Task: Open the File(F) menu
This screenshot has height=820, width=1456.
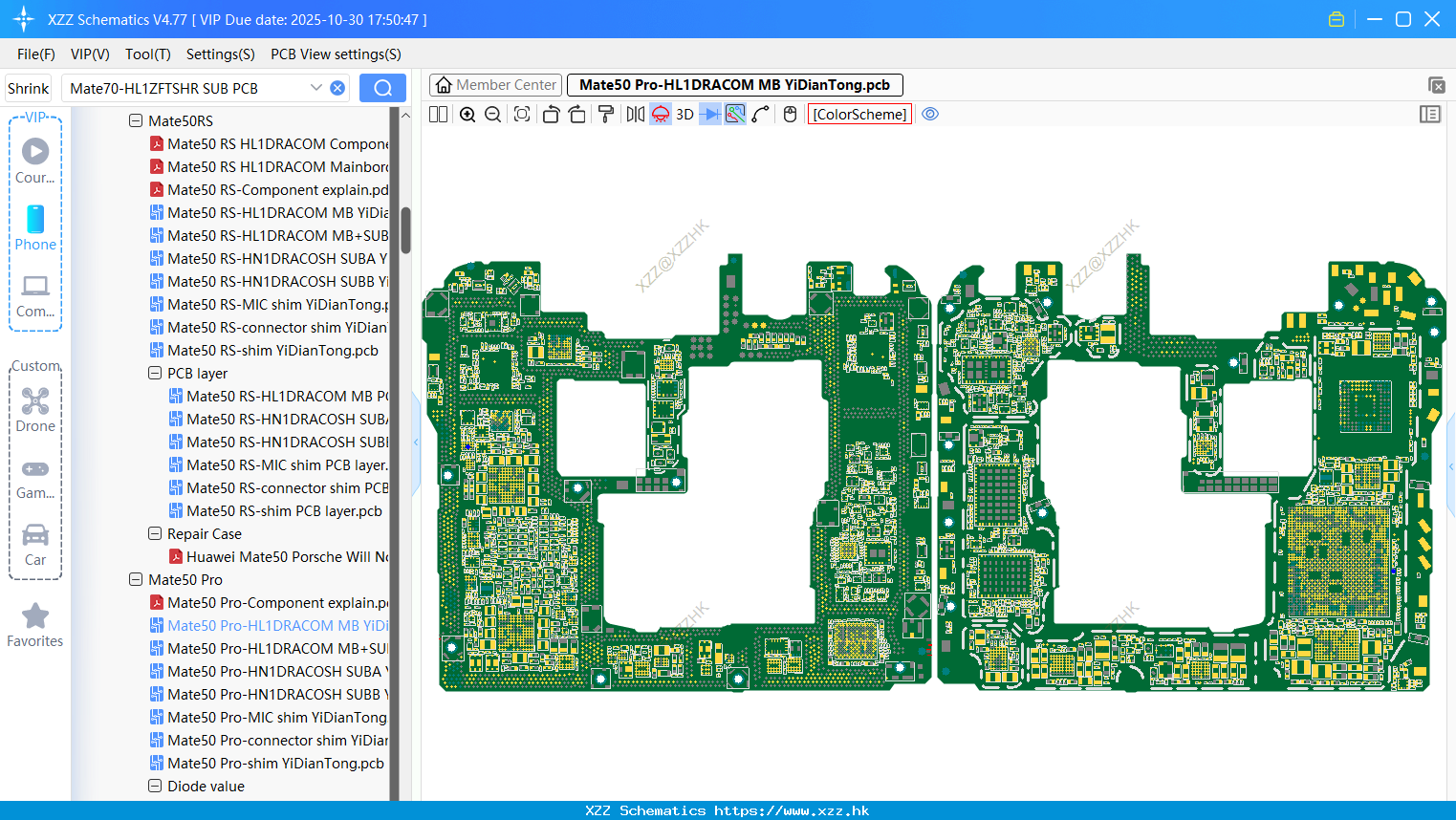Action: coord(36,54)
